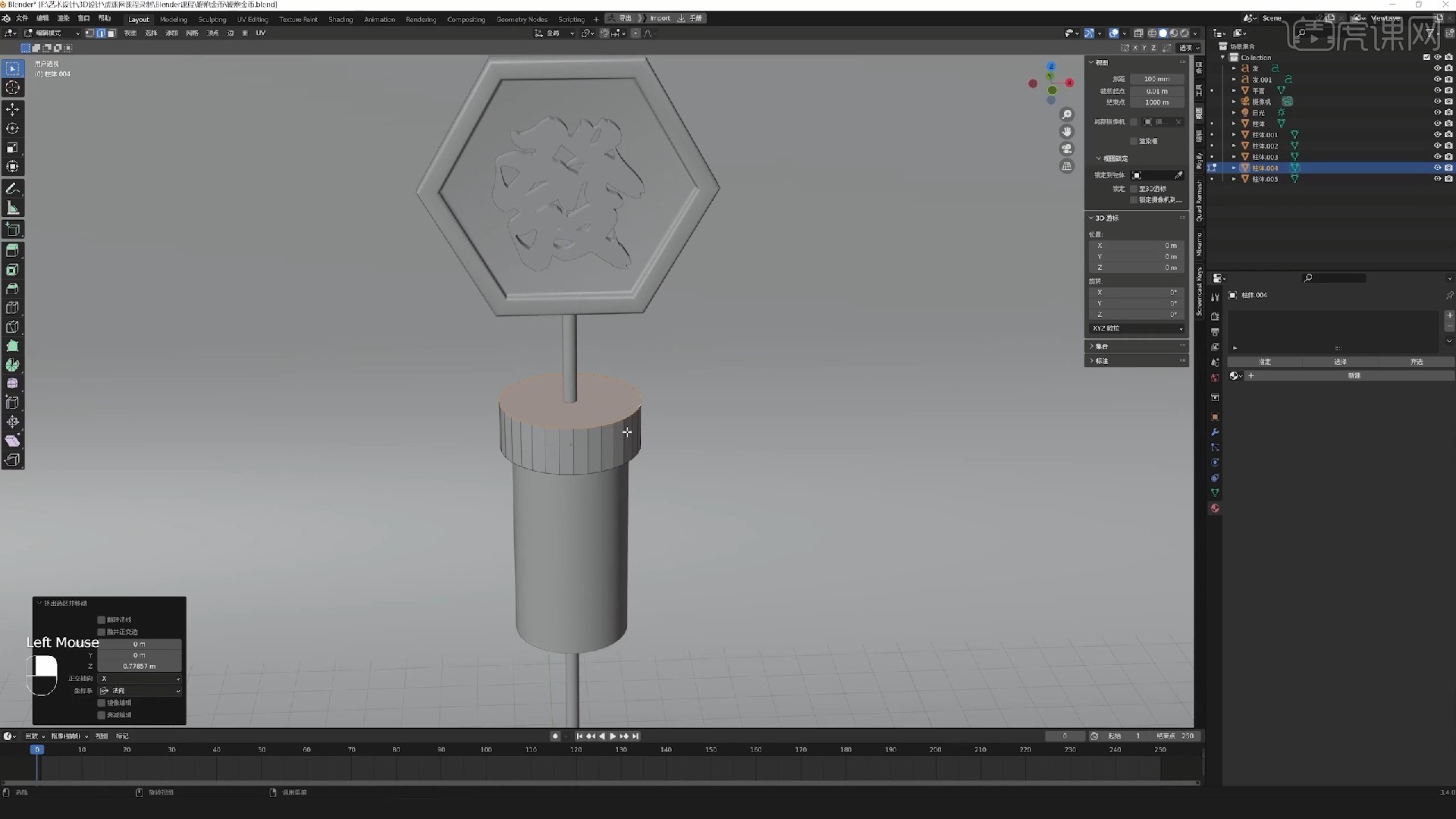The width and height of the screenshot is (1456, 819).
Task: Expand the 柱体.003 outliner item
Action: (x=1234, y=157)
